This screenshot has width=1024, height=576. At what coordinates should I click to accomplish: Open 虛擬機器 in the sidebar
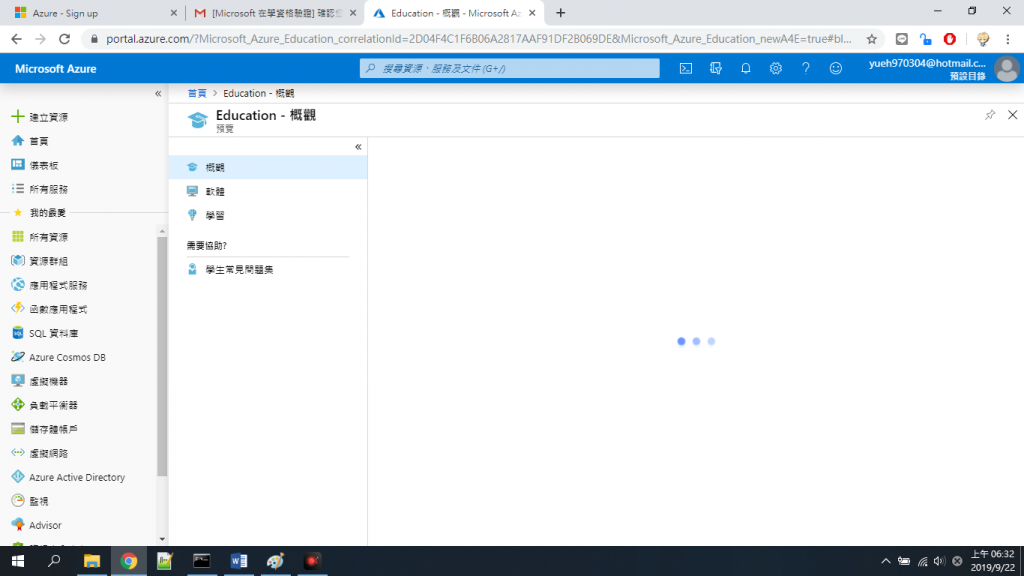(40, 381)
